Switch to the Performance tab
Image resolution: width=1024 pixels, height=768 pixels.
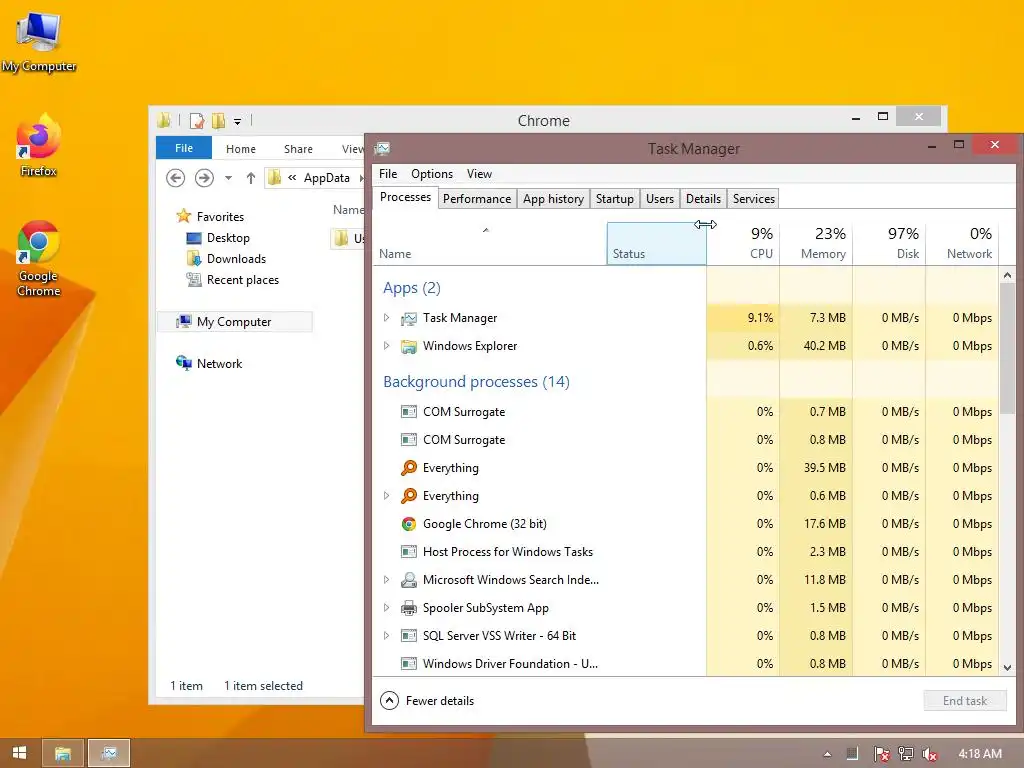(477, 199)
